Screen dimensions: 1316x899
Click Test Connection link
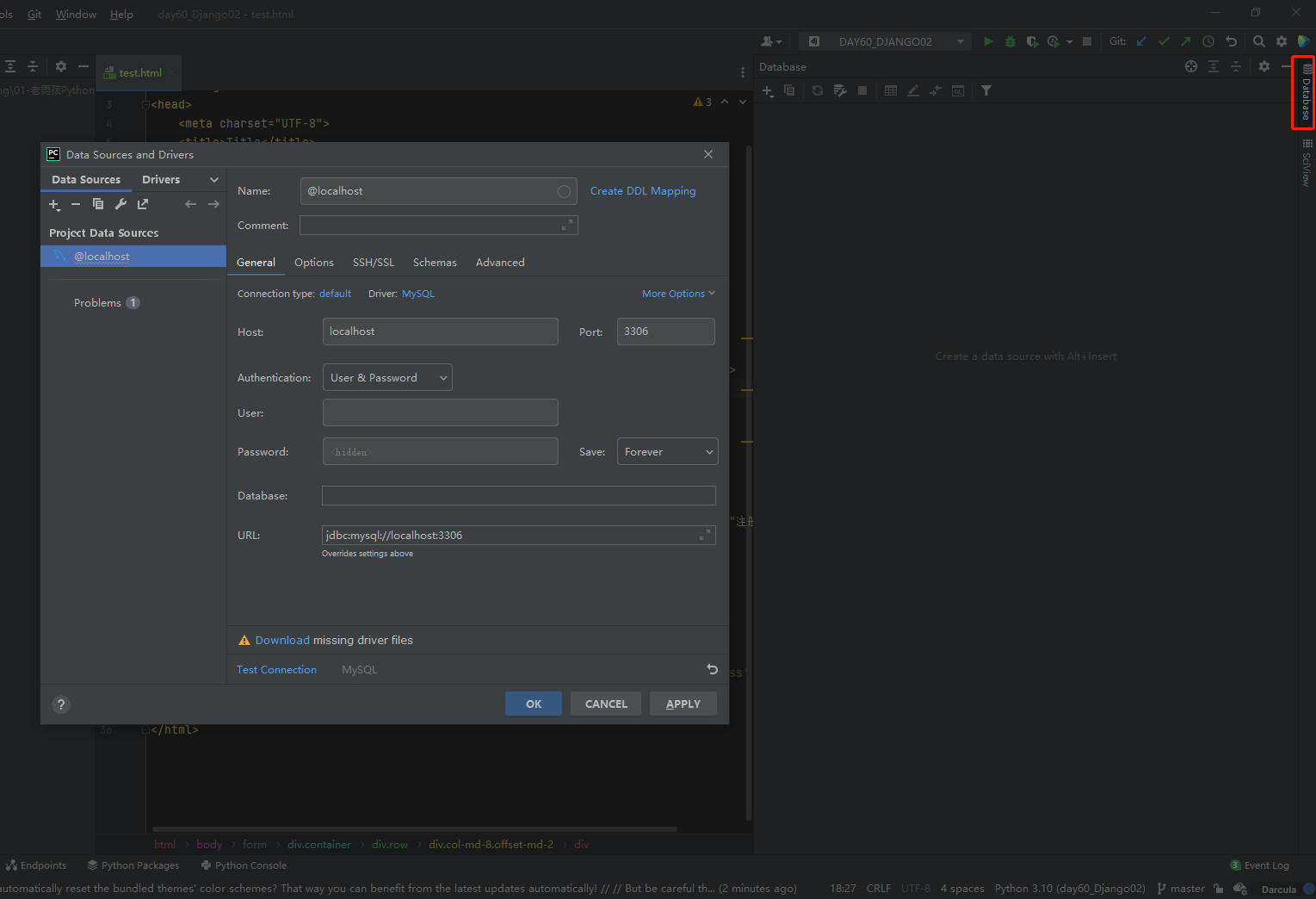(276, 669)
